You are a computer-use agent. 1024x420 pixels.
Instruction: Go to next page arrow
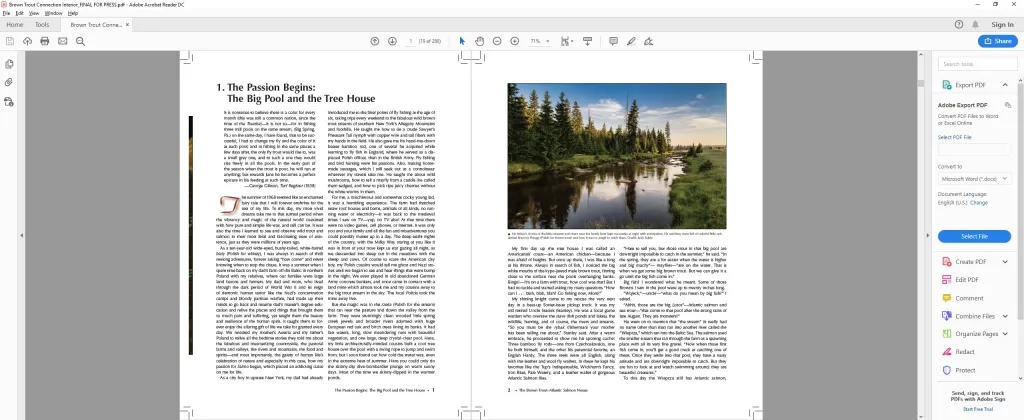coord(392,41)
